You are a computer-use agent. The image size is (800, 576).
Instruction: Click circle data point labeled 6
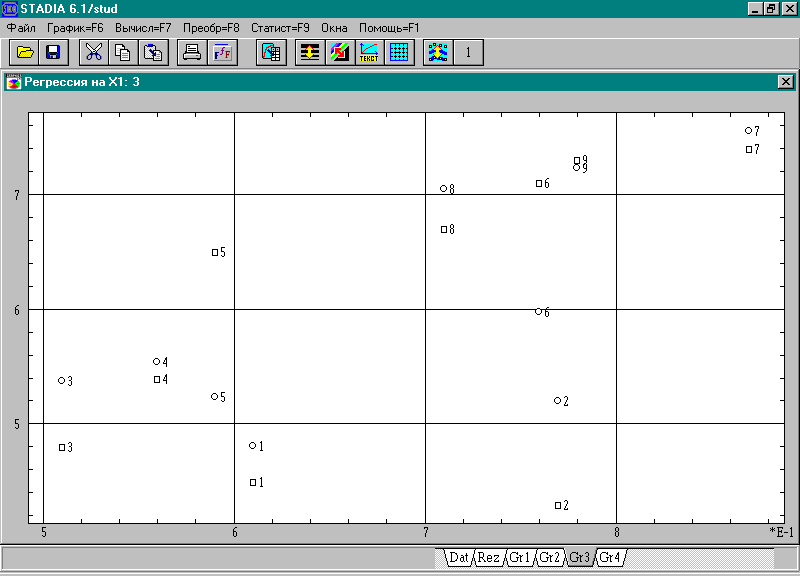(538, 311)
